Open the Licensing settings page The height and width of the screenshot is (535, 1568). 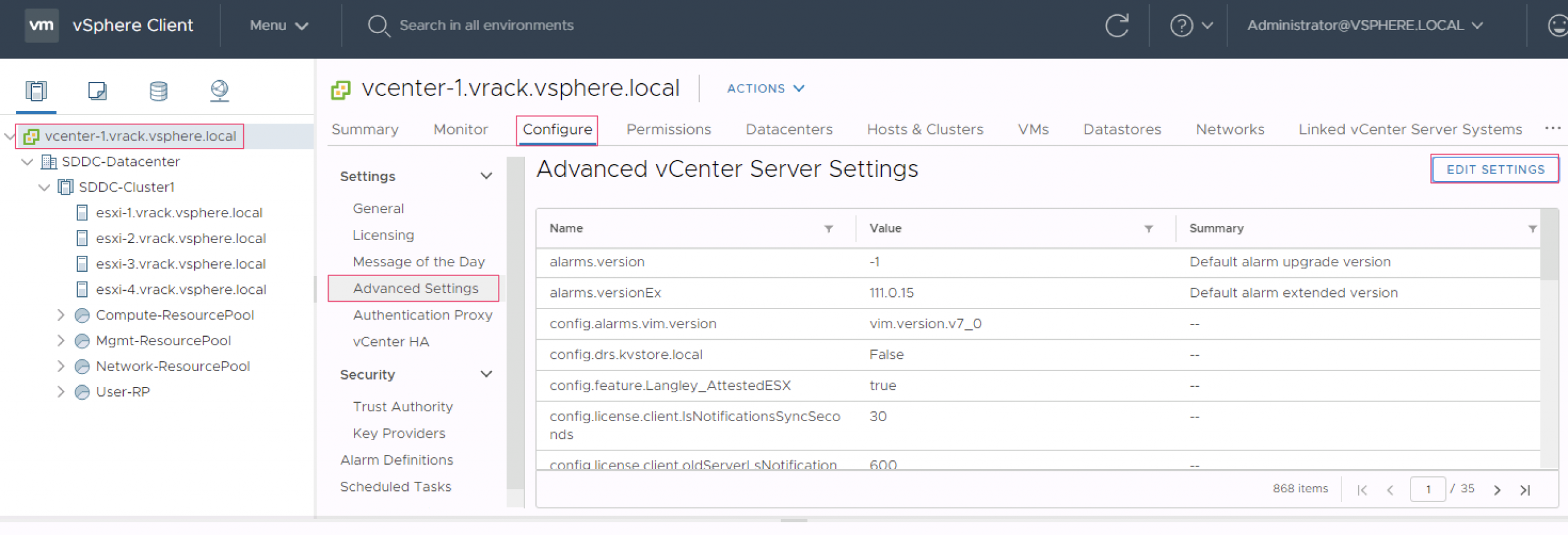tap(383, 235)
